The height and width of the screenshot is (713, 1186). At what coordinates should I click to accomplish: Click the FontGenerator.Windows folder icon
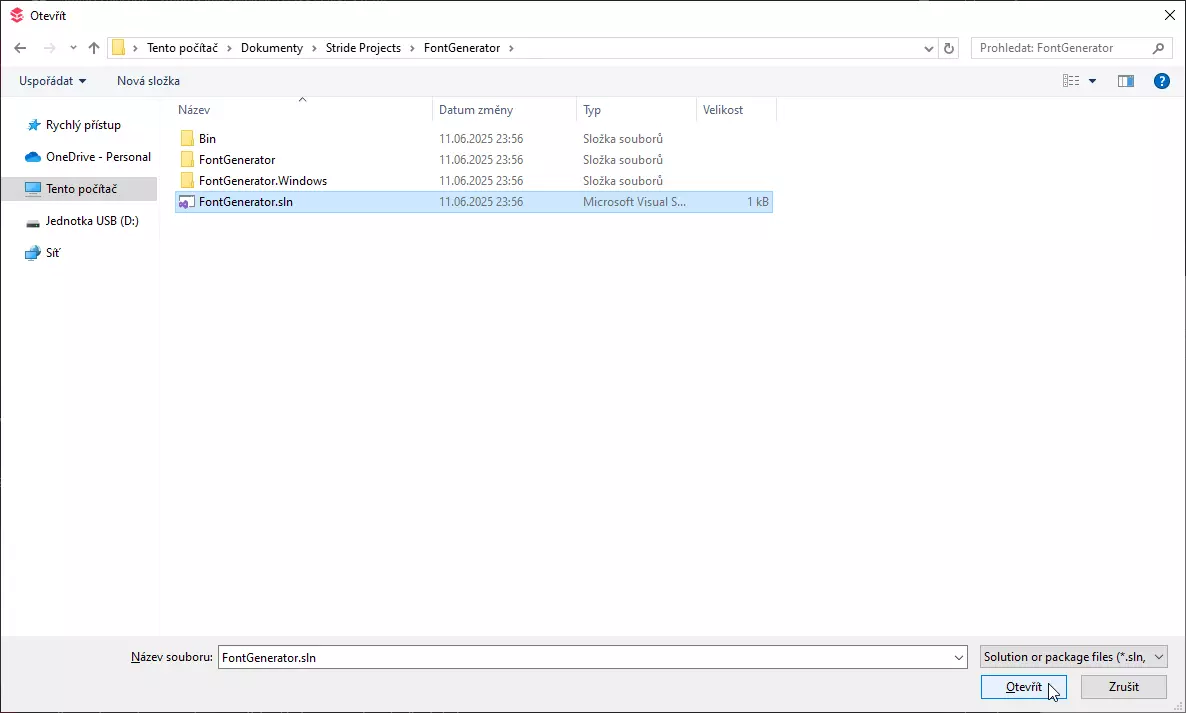click(x=187, y=181)
